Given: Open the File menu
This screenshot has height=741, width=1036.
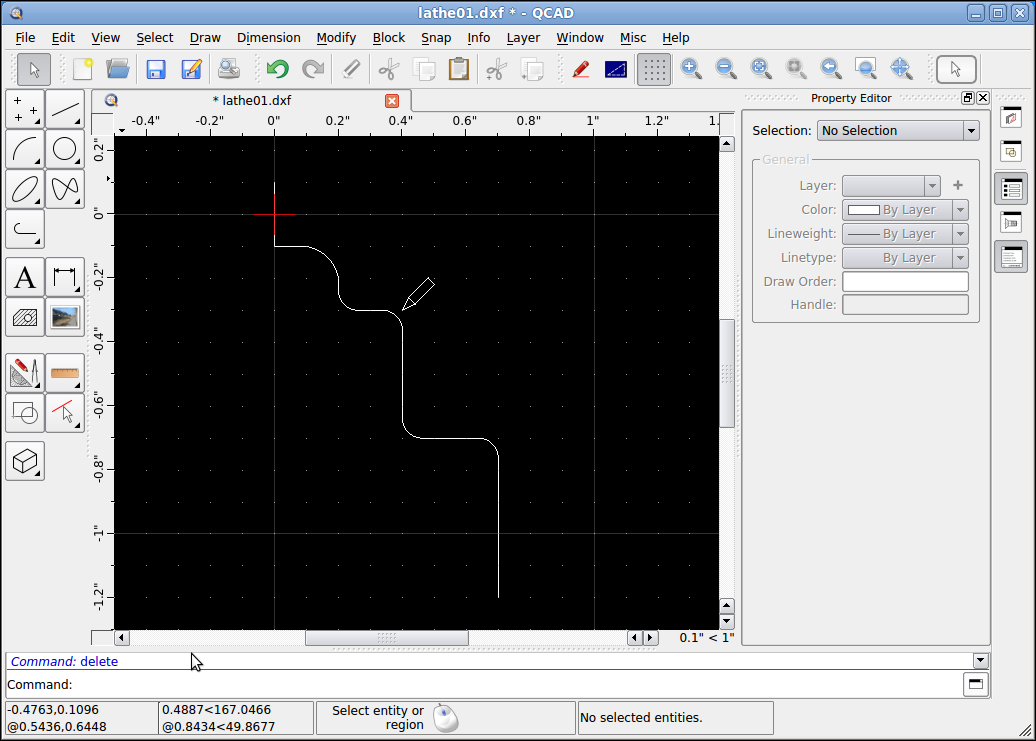Looking at the screenshot, I should (25, 38).
